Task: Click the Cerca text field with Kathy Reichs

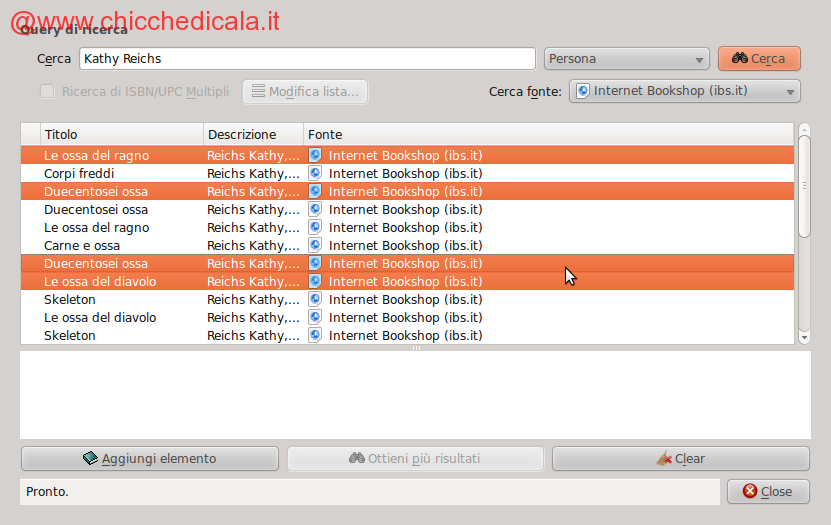Action: pyautogui.click(x=306, y=59)
